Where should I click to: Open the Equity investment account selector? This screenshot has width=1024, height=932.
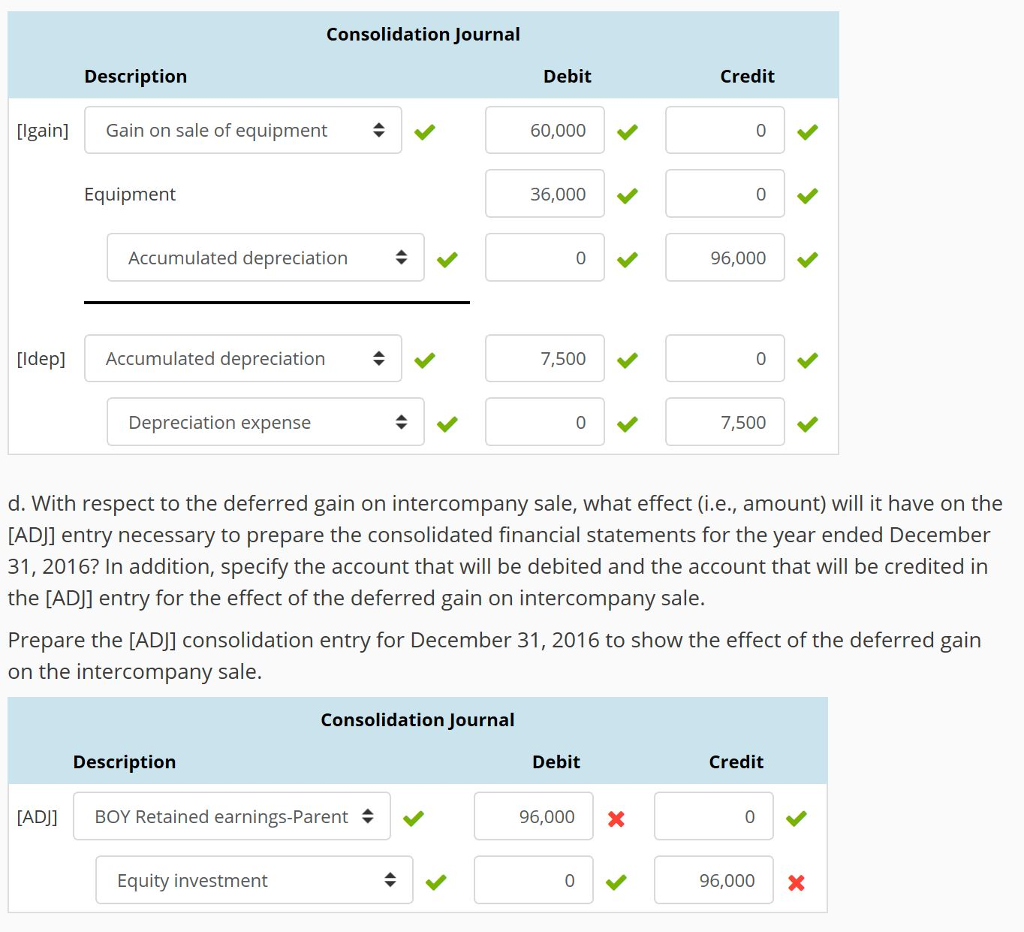click(x=254, y=880)
